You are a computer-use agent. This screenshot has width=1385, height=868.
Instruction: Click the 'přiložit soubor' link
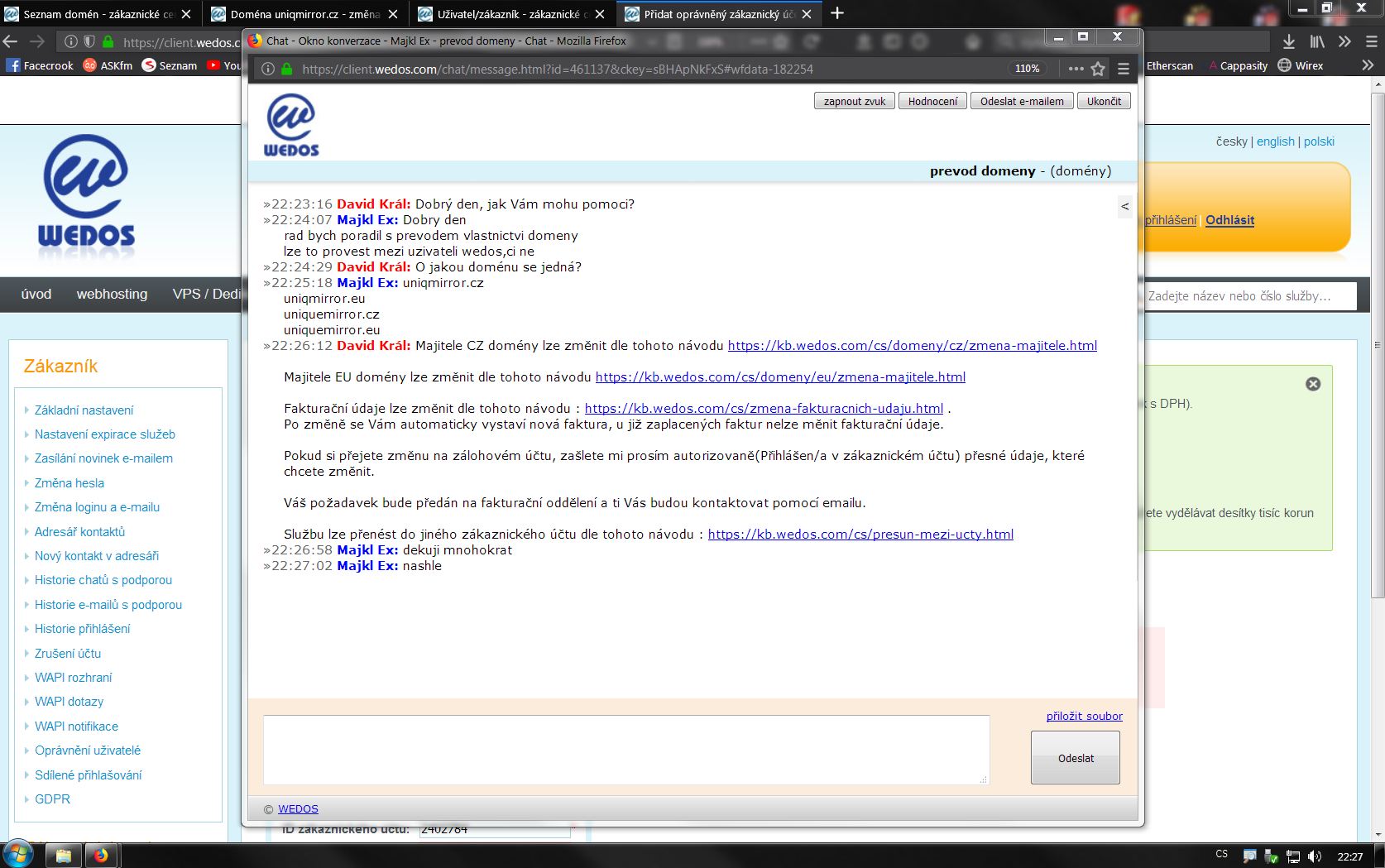click(1084, 716)
